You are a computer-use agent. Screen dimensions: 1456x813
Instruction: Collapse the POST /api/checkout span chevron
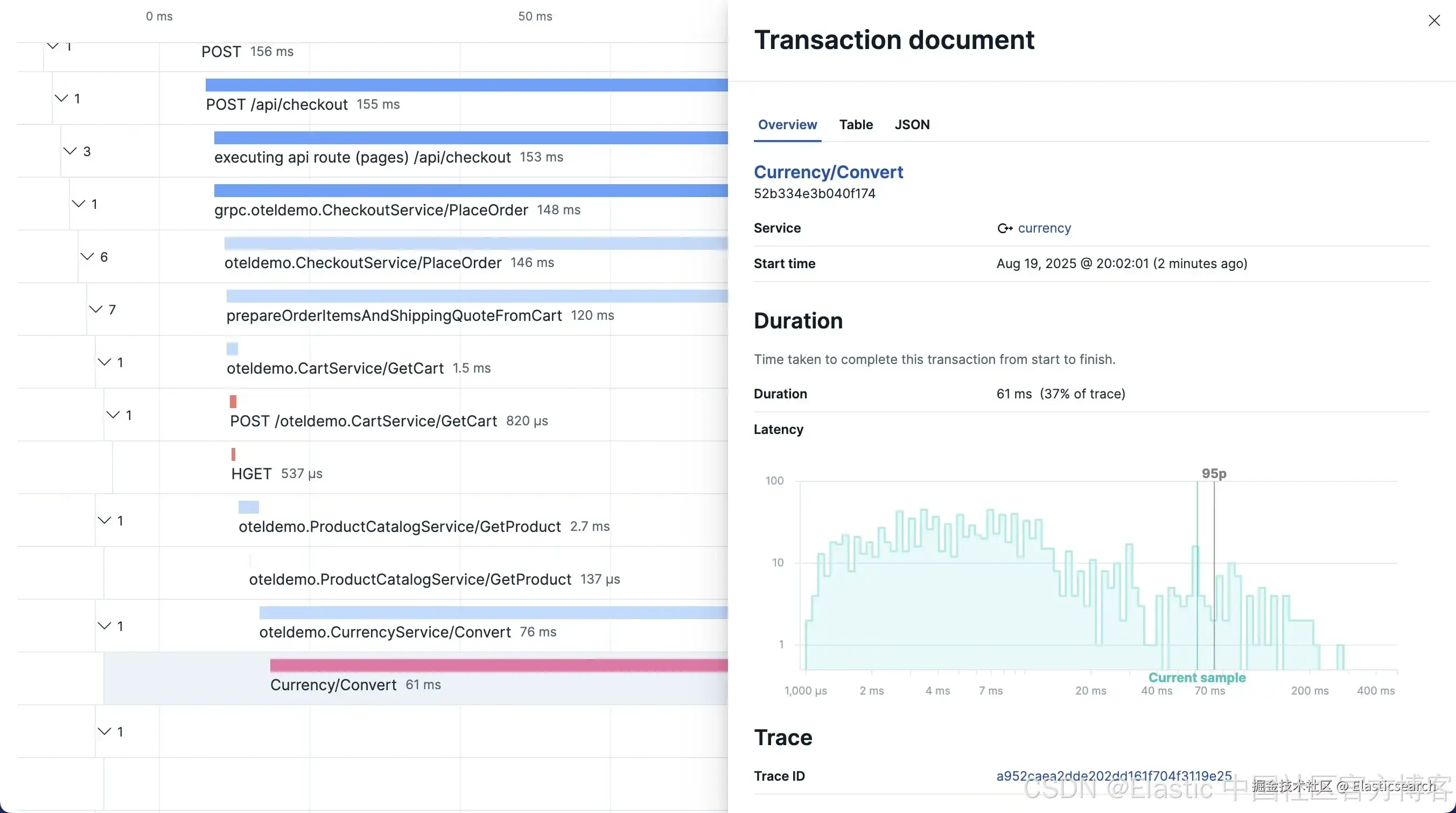click(x=61, y=99)
